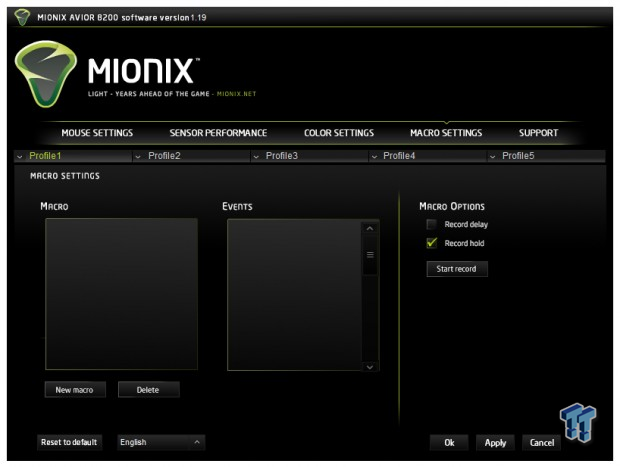
Task: Enable the Record delay checkbox
Action: (x=431, y=224)
